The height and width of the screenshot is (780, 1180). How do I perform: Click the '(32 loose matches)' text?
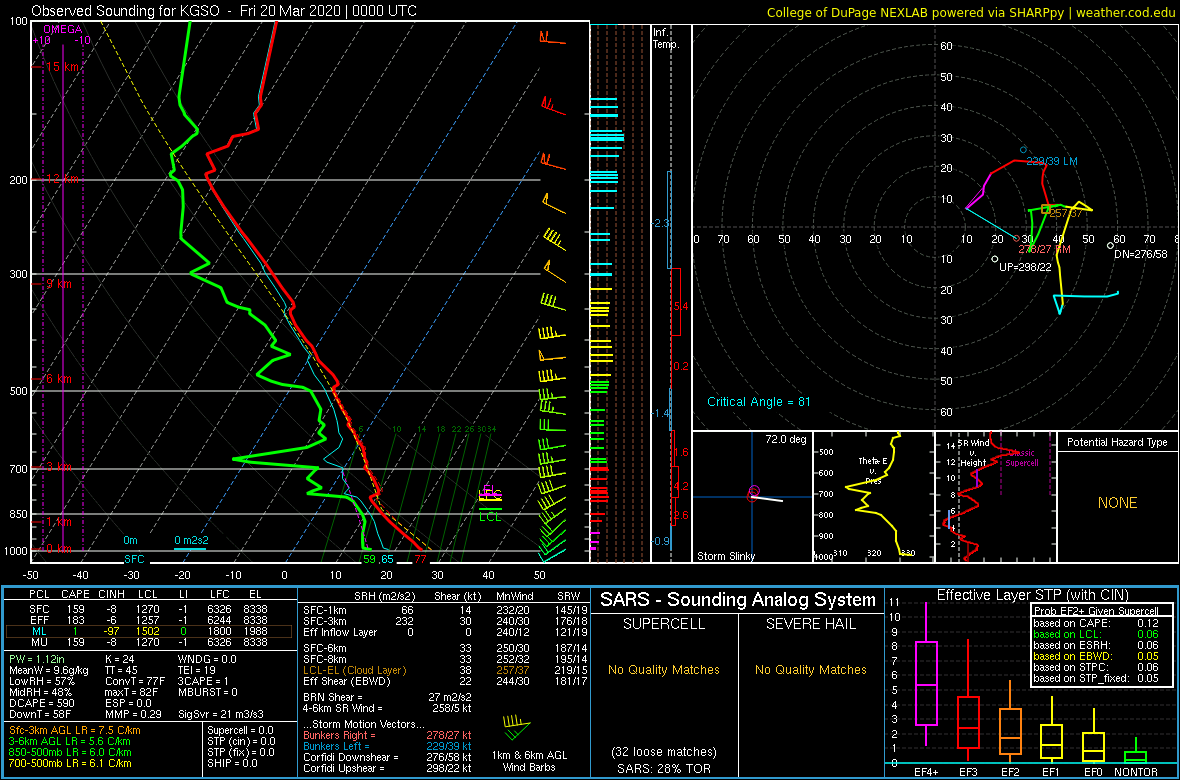pyautogui.click(x=664, y=752)
